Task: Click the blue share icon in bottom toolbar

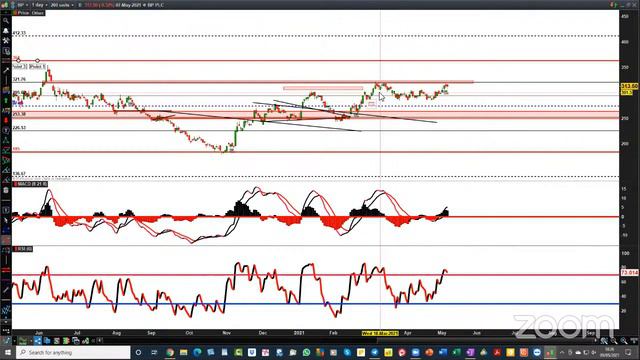Action: point(38,341)
